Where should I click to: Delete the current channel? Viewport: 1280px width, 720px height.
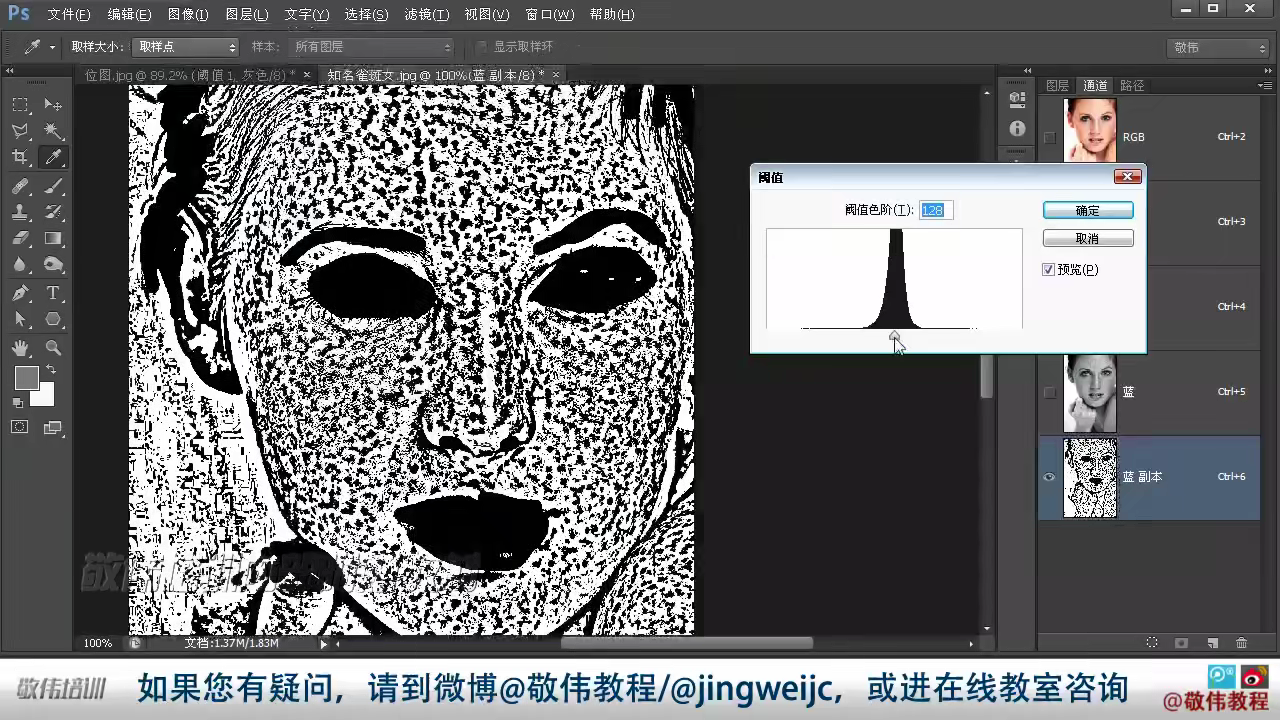click(x=1242, y=643)
